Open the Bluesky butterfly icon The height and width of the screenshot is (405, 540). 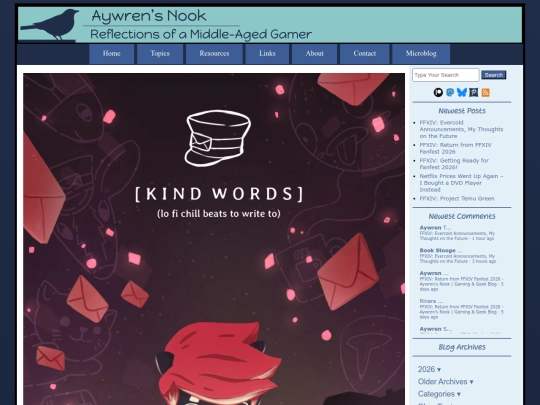pyautogui.click(x=462, y=92)
